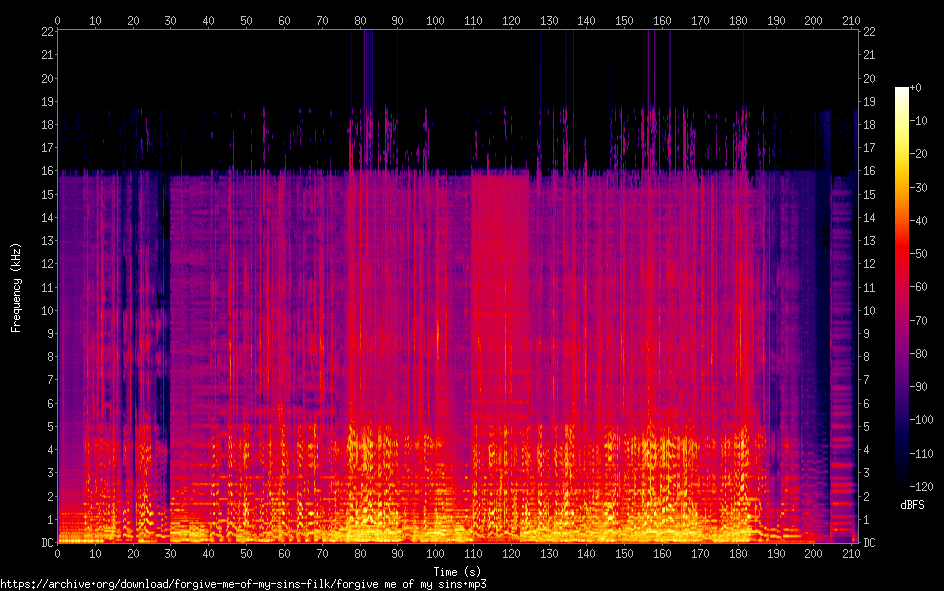Select the "-60" value on the dBFS scale
944x591 pixels.
919,287
